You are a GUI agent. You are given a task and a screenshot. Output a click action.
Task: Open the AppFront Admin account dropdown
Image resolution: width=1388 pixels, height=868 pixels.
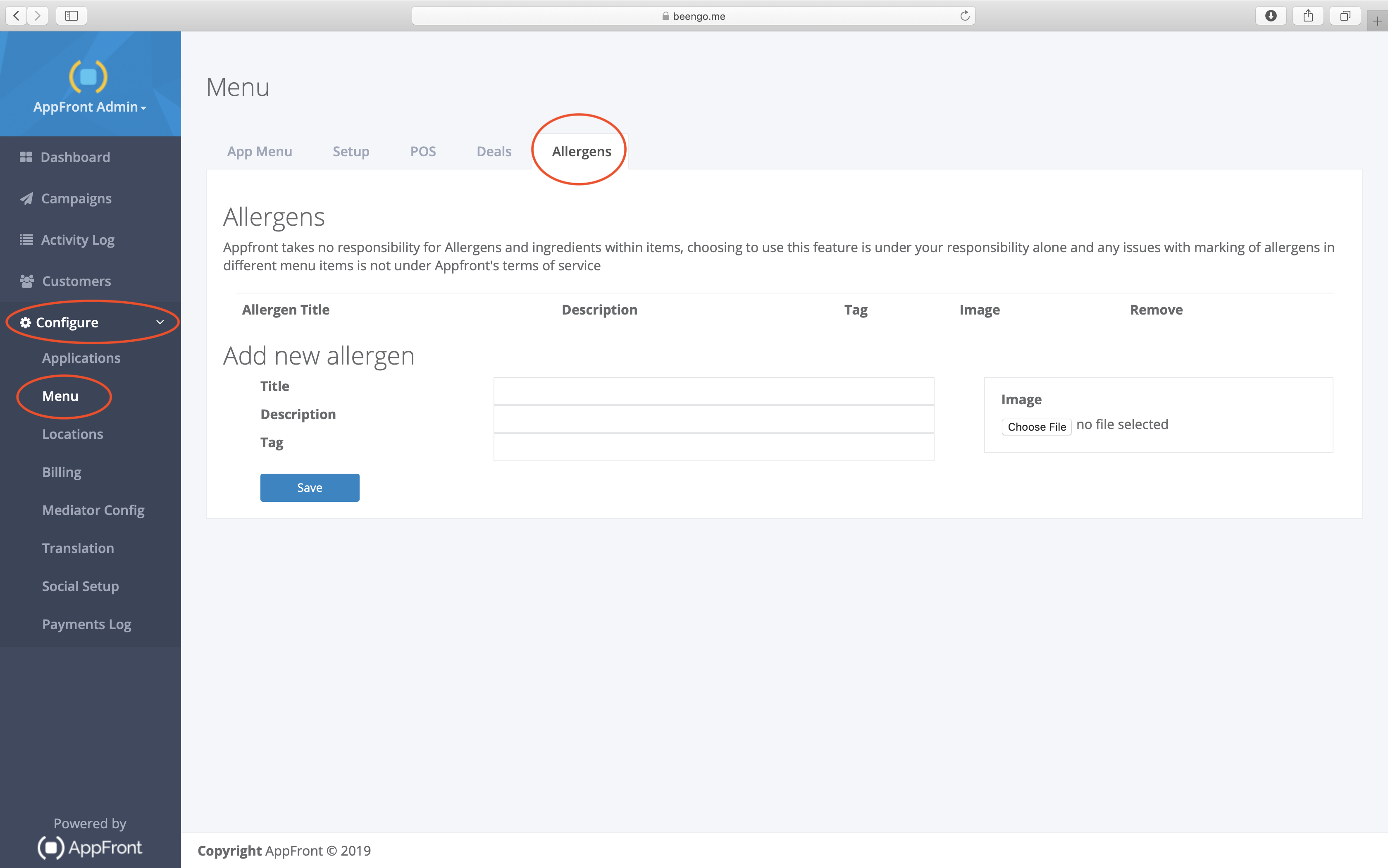point(90,107)
